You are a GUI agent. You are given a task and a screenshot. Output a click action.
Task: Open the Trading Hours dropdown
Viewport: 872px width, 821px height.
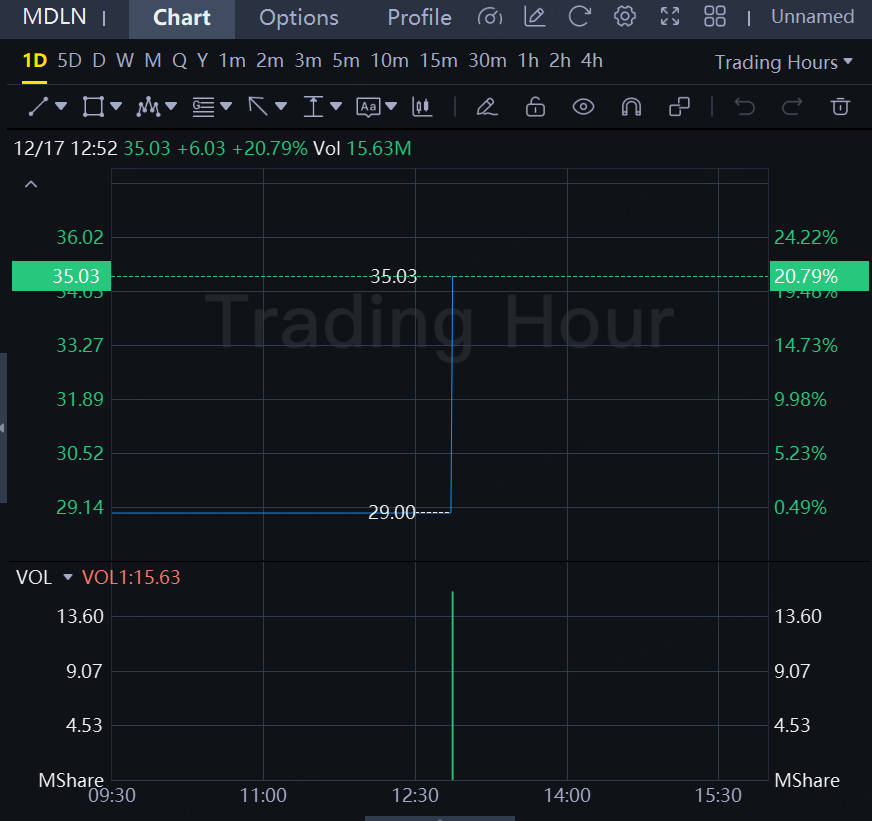(x=783, y=62)
